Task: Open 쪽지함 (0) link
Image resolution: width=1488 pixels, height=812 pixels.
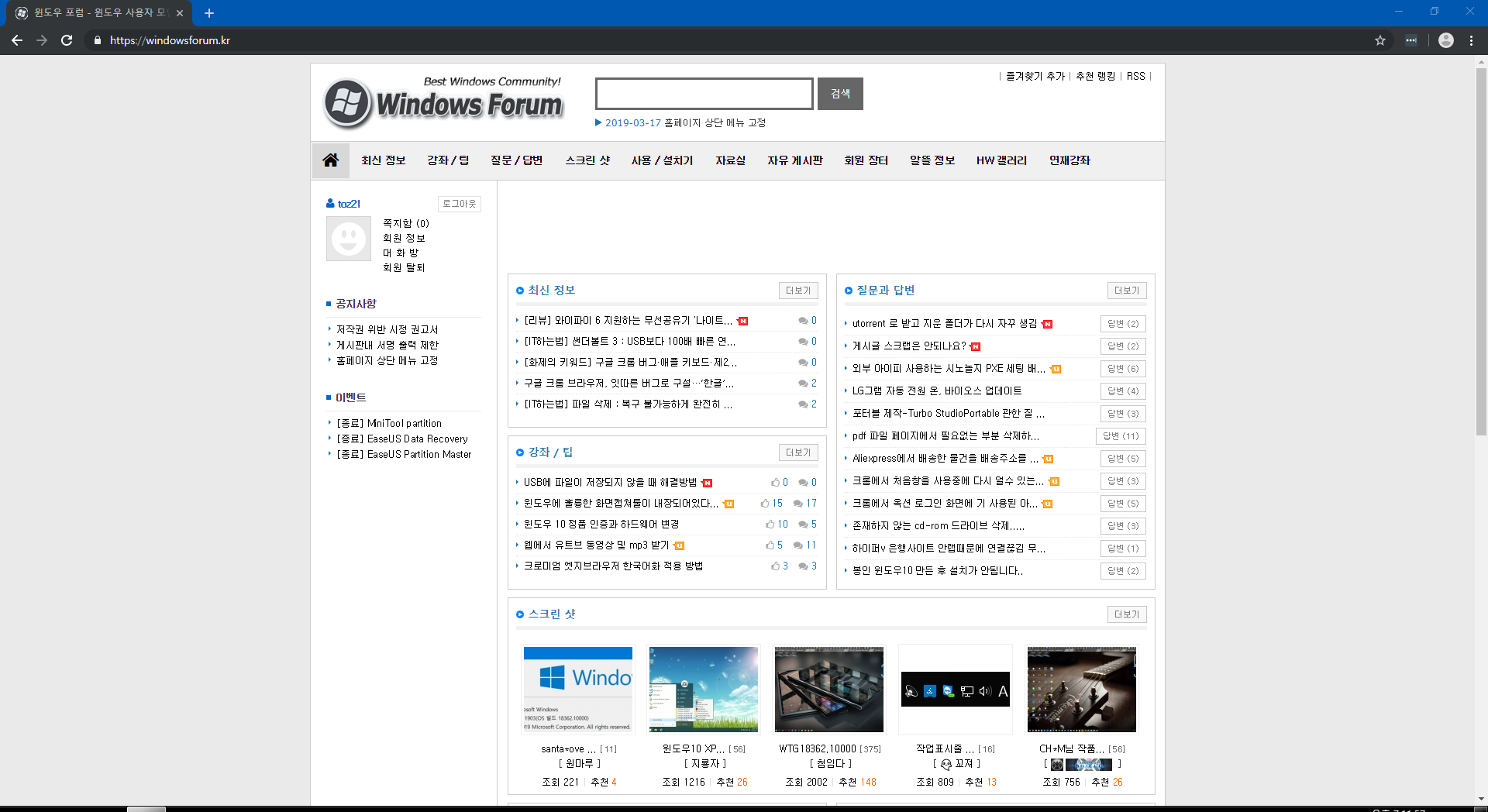Action: pos(406,223)
